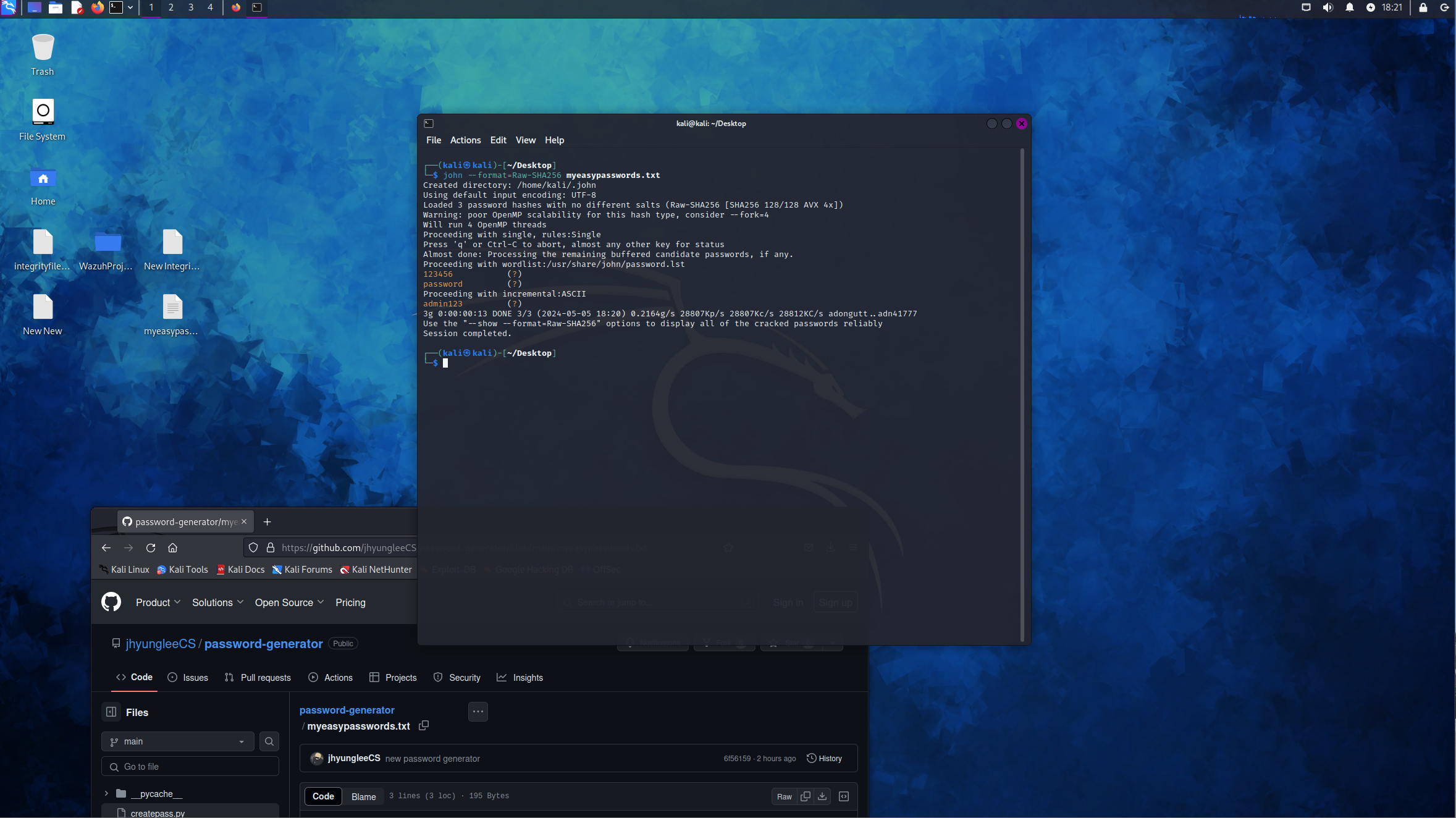The height and width of the screenshot is (818, 1456).
Task: Click the 18:21 panel clock
Action: coord(1392,7)
